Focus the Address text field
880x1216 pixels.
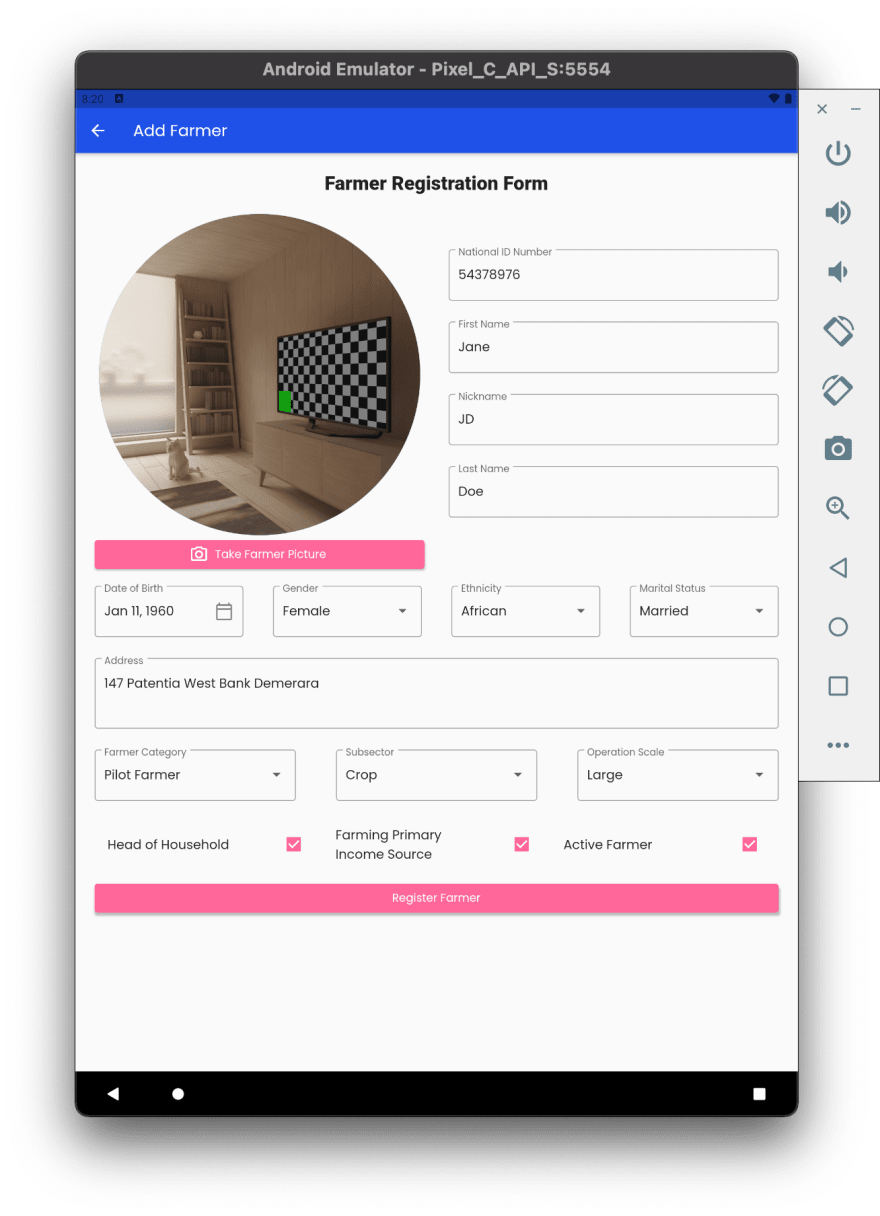(x=437, y=693)
